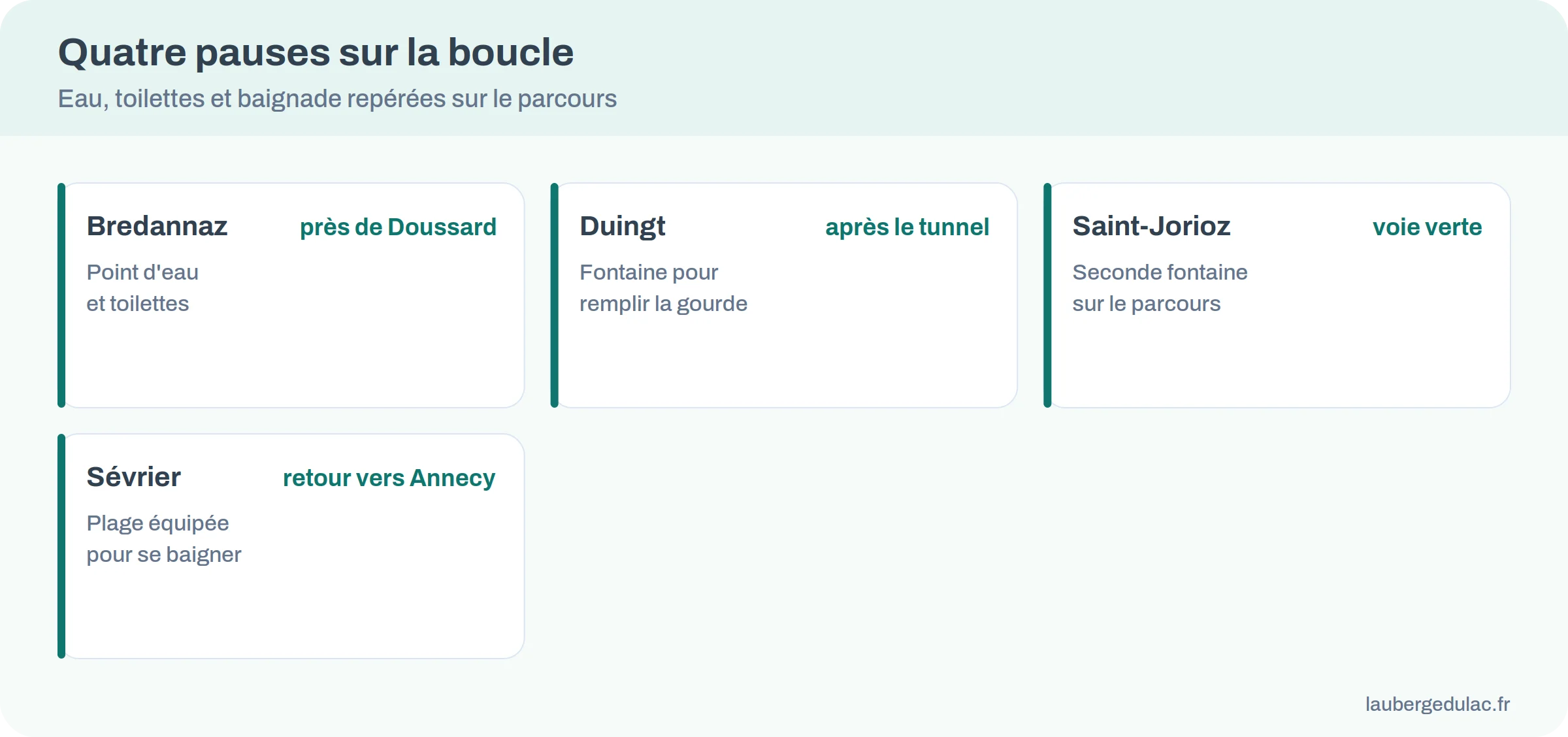Screen dimensions: 1568x737
Task: Click the 'après le tunnel' label
Action: click(x=907, y=227)
